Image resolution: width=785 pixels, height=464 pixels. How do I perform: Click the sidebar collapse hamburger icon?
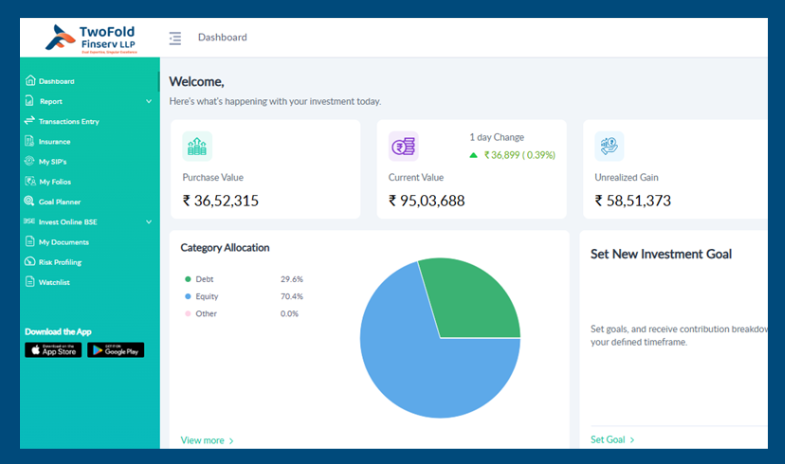pos(175,38)
